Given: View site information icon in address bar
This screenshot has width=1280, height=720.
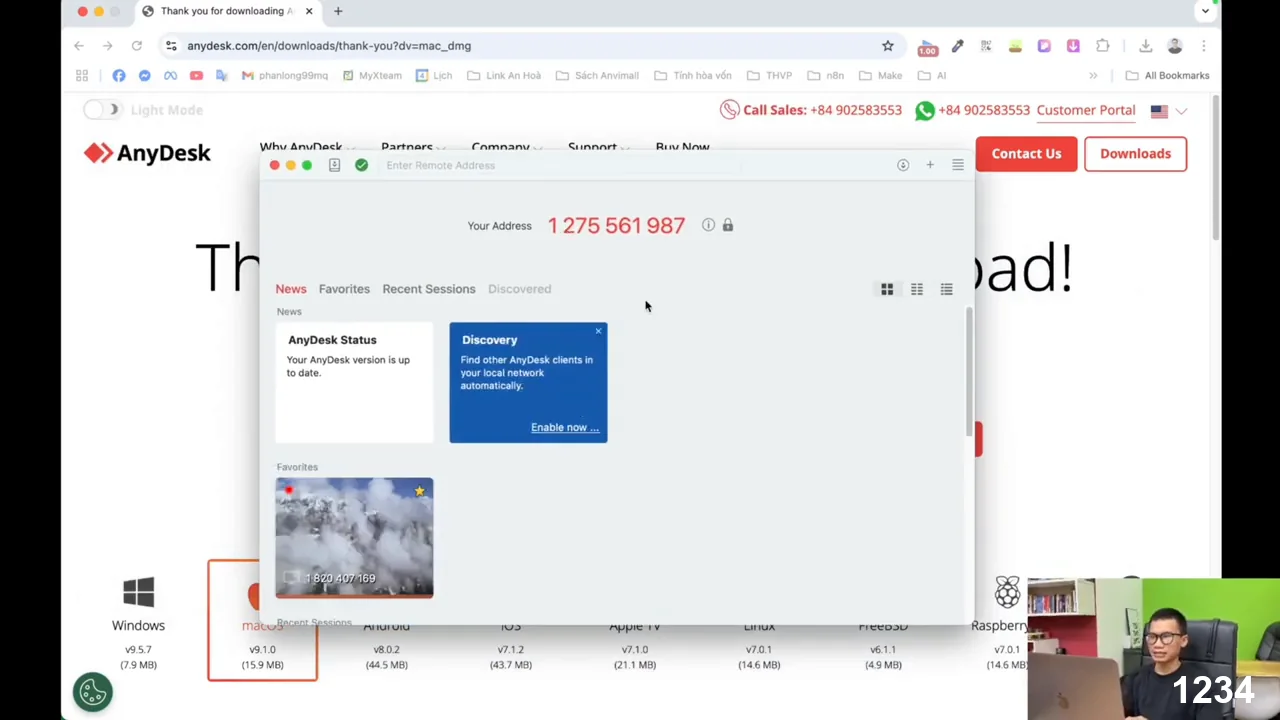Looking at the screenshot, I should 171,46.
